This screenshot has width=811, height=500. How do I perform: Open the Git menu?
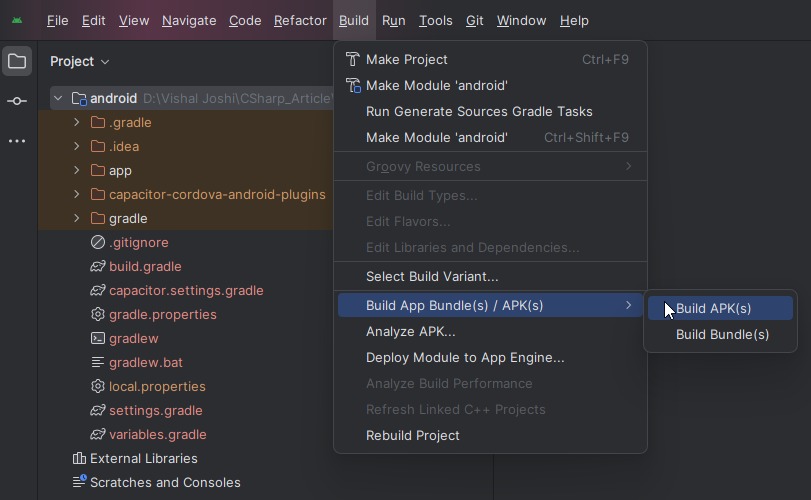[x=475, y=21]
